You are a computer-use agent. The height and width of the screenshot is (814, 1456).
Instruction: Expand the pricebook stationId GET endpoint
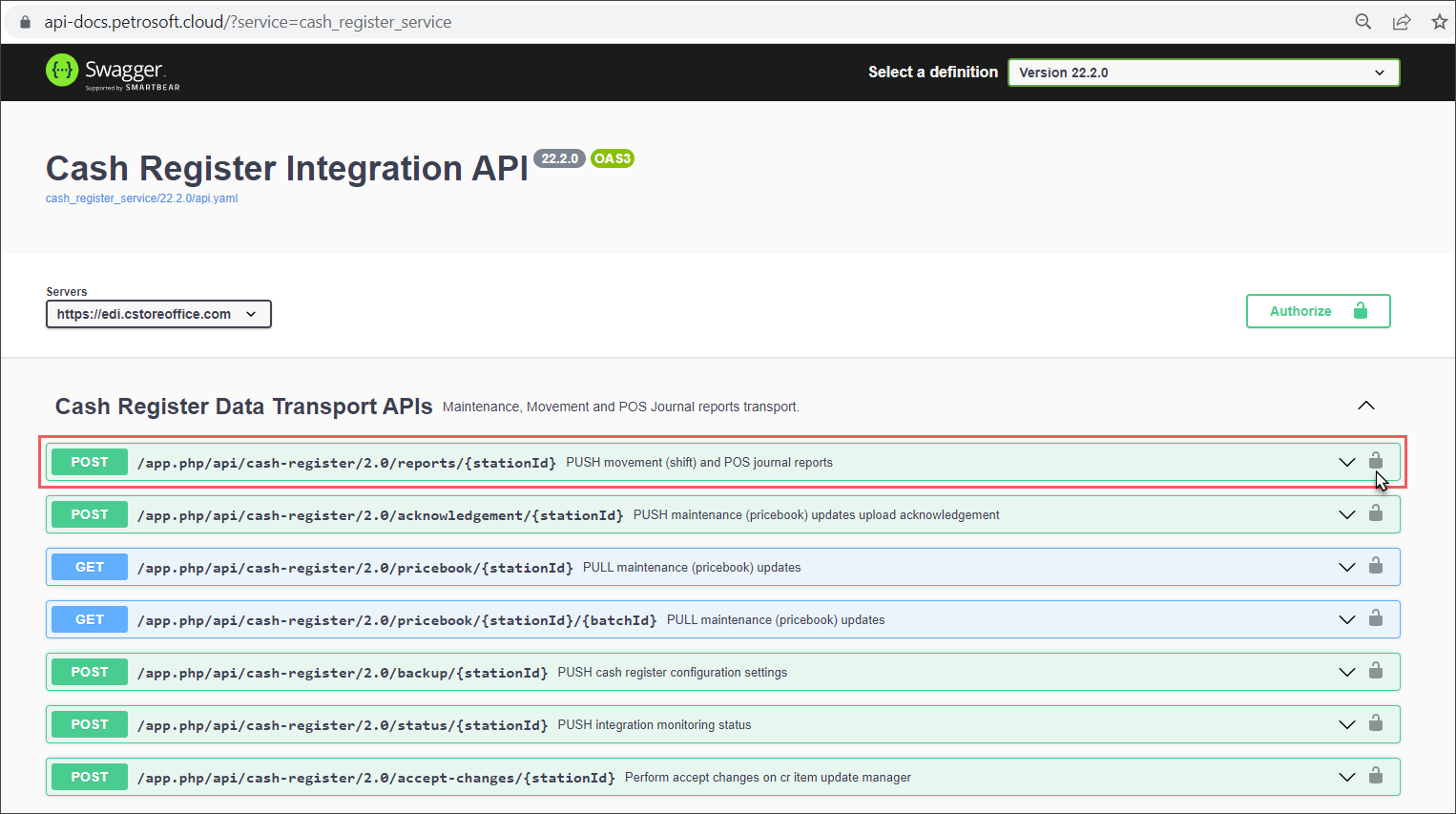[x=1346, y=566]
